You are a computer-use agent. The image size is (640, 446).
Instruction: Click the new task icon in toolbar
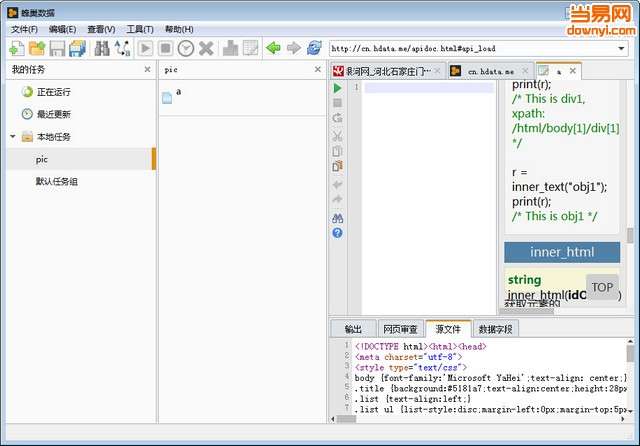pyautogui.click(x=16, y=48)
